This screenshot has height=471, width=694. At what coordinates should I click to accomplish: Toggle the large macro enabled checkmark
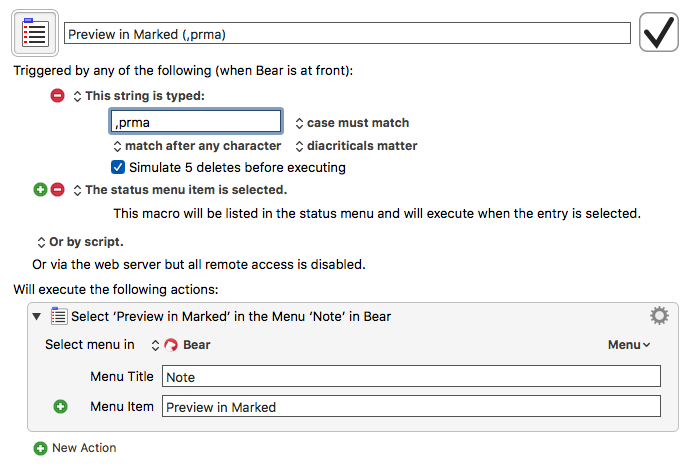[x=659, y=32]
